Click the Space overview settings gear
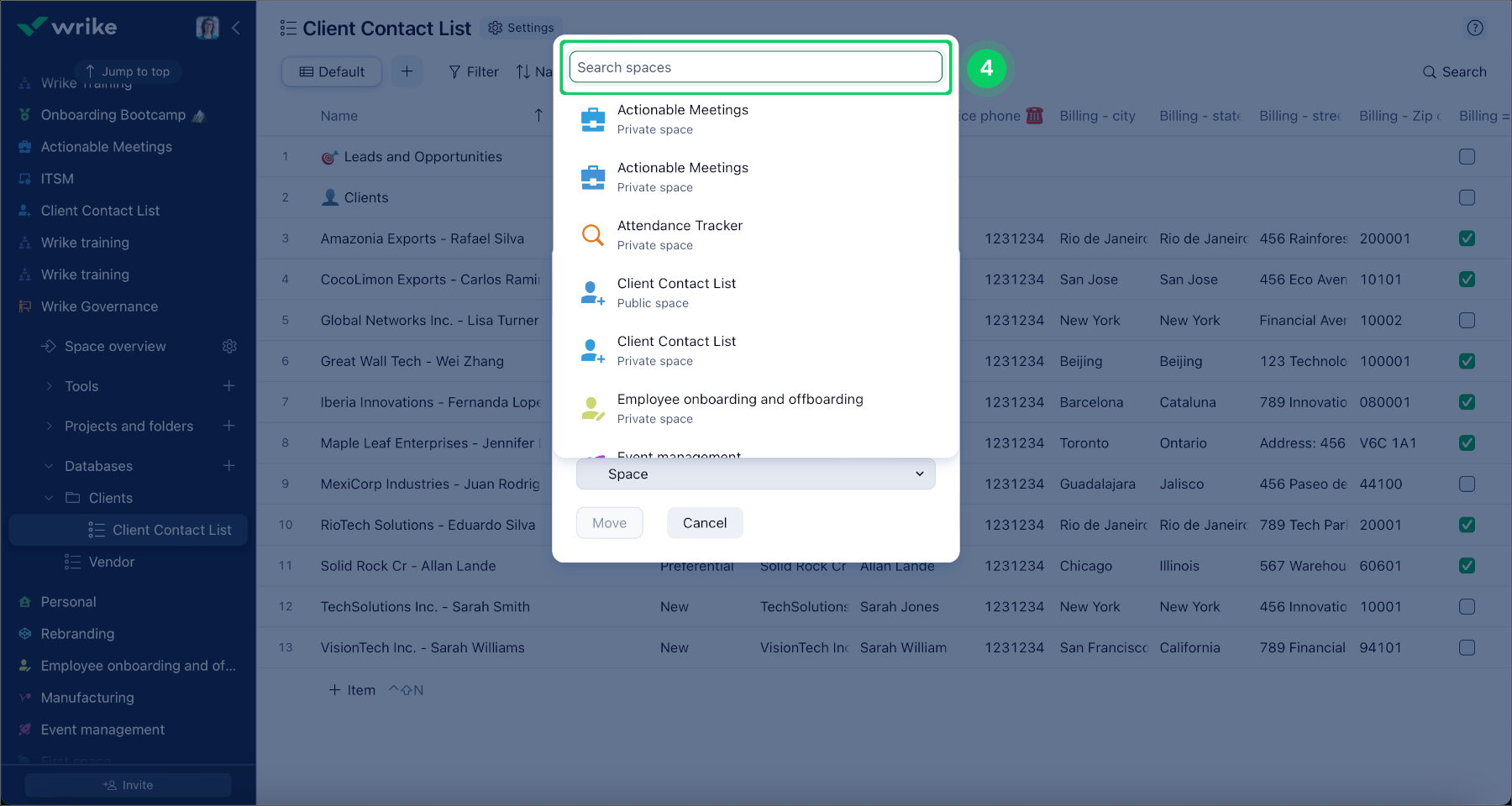Image resolution: width=1512 pixels, height=806 pixels. (x=230, y=346)
